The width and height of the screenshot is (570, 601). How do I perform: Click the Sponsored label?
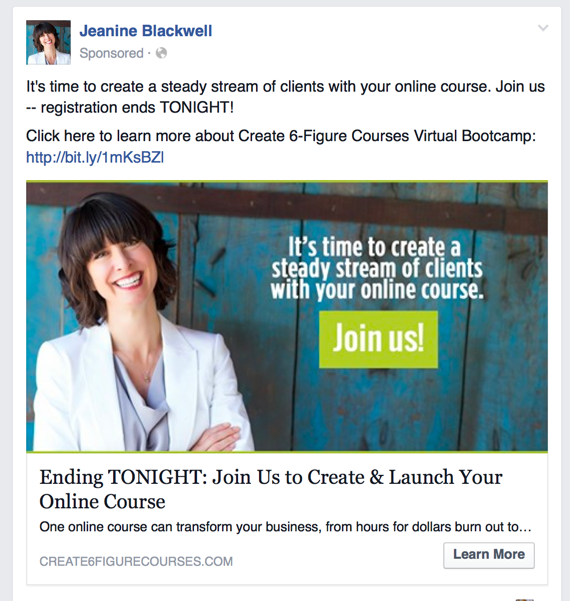tap(111, 53)
